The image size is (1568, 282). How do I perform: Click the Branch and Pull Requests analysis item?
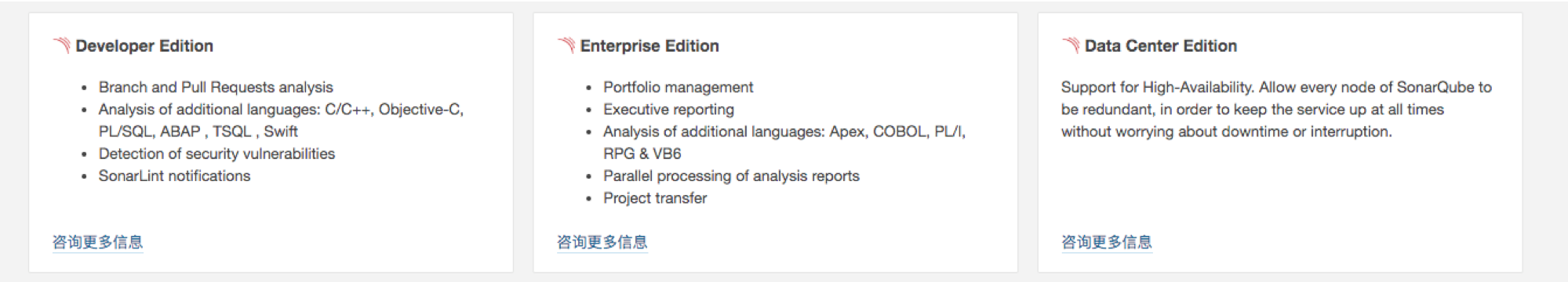(x=216, y=87)
